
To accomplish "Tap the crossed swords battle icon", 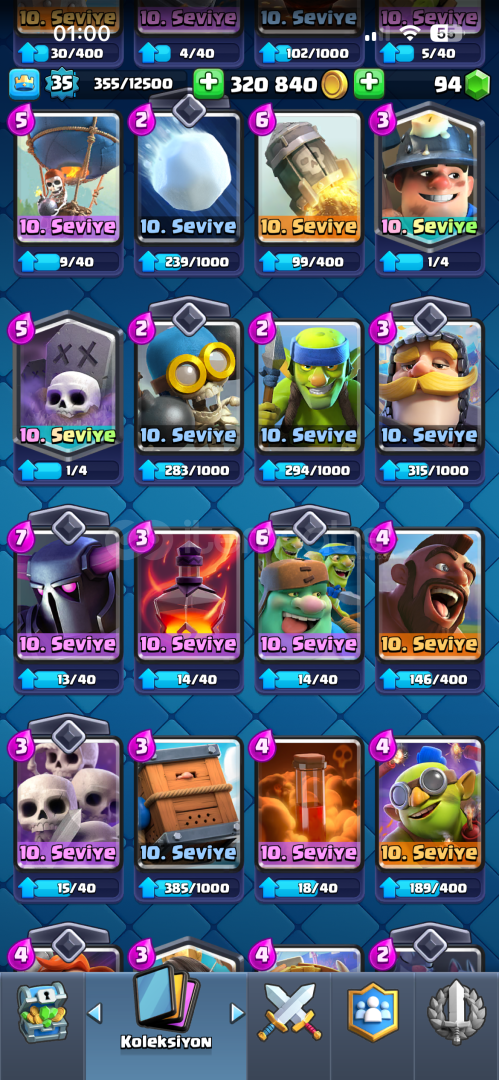I will point(289,1013).
